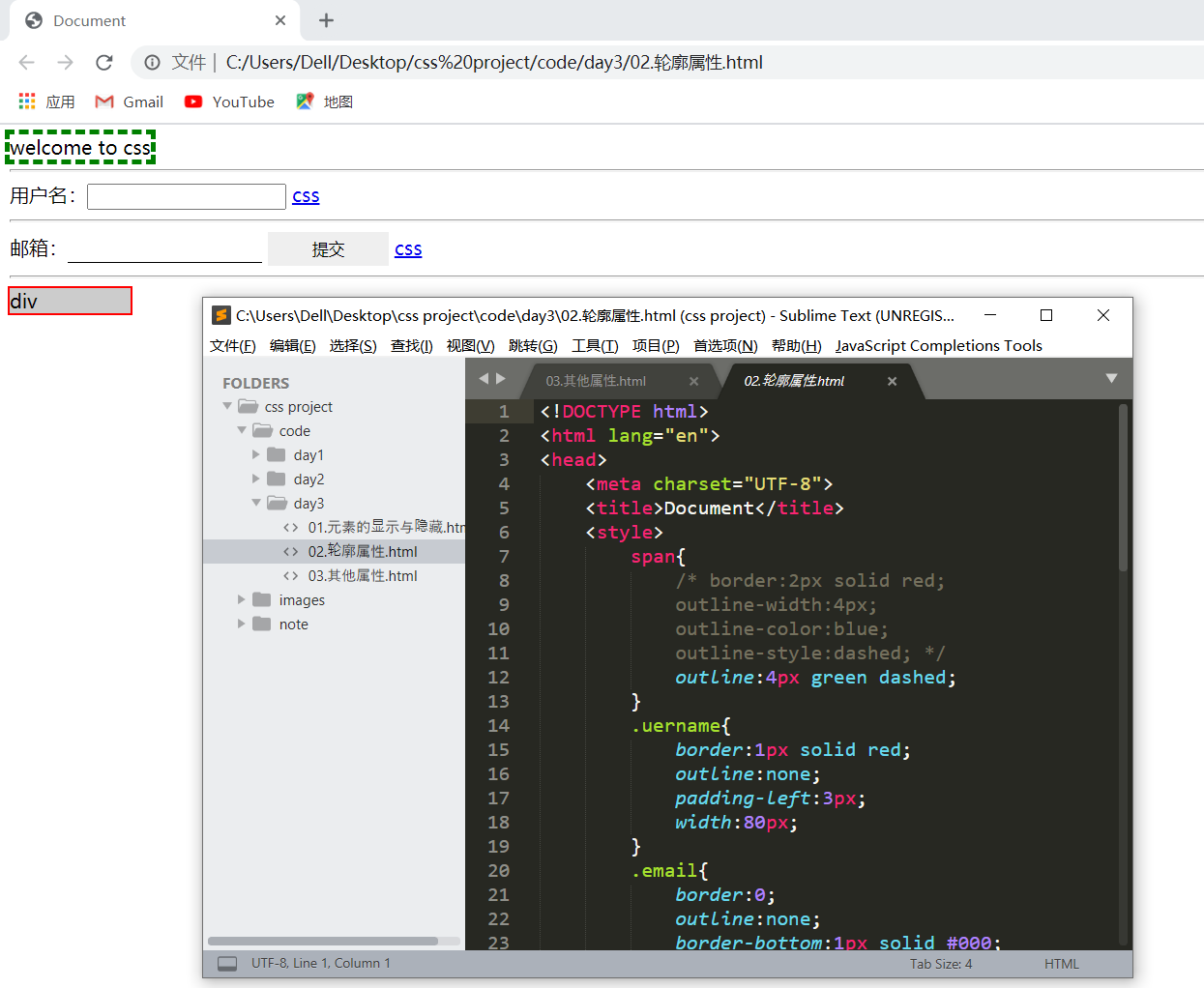This screenshot has width=1204, height=988.
Task: Open the 项目(P) menu
Action: (x=656, y=345)
